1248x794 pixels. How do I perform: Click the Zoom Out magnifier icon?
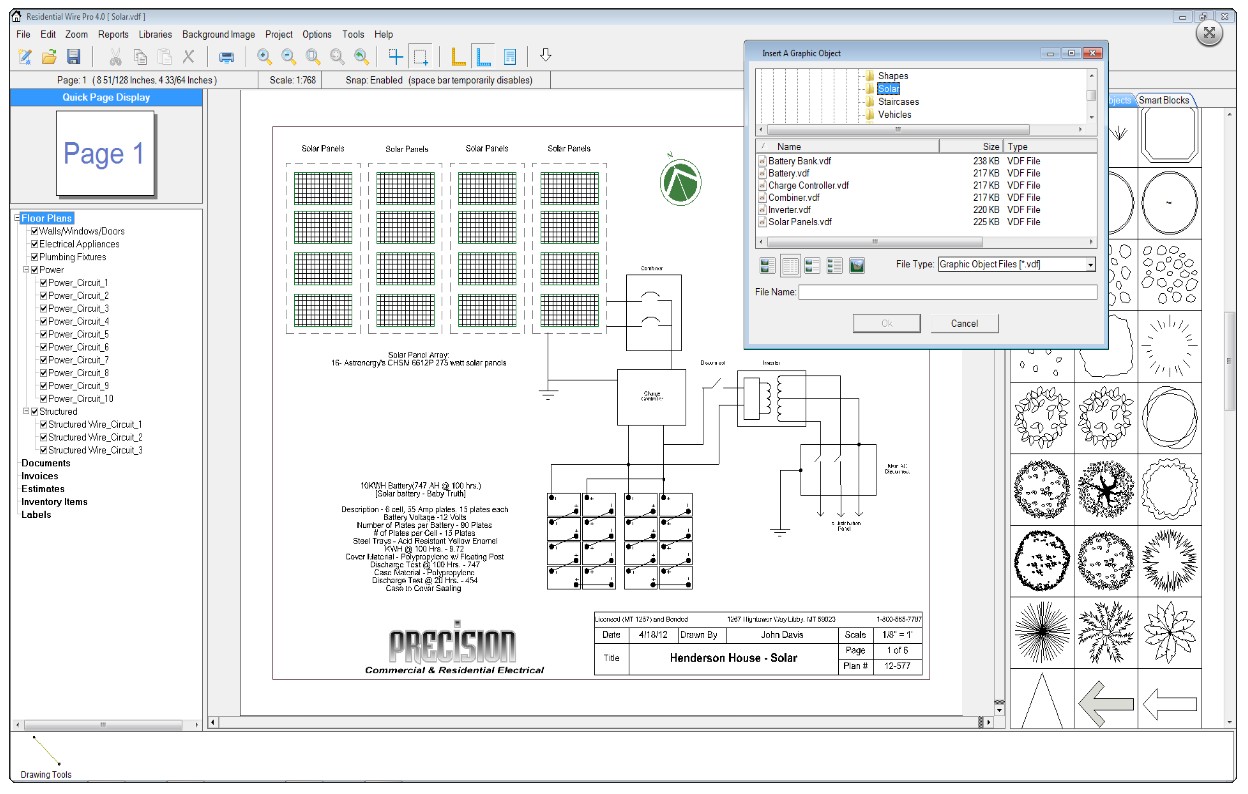(288, 57)
